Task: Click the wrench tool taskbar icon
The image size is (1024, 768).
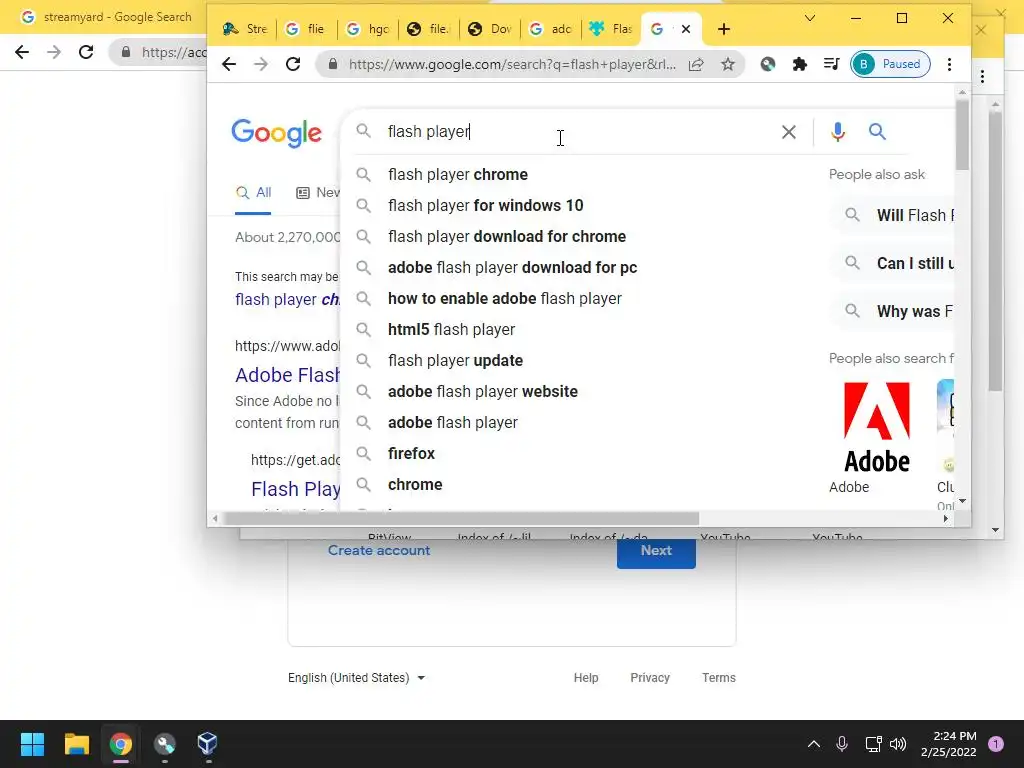Action: click(x=164, y=744)
